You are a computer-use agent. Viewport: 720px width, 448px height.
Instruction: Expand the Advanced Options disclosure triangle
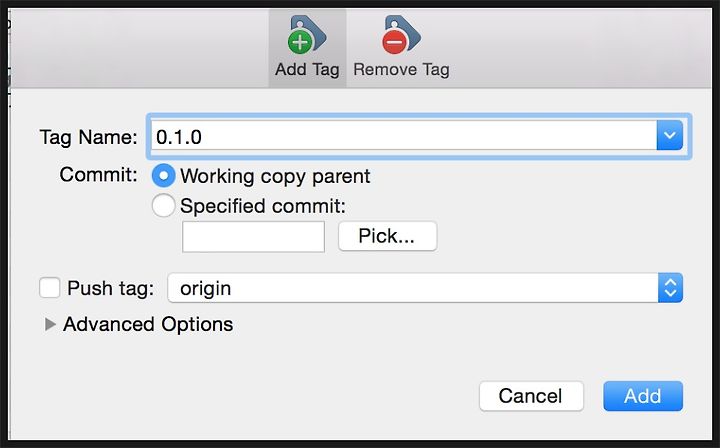pyautogui.click(x=50, y=324)
